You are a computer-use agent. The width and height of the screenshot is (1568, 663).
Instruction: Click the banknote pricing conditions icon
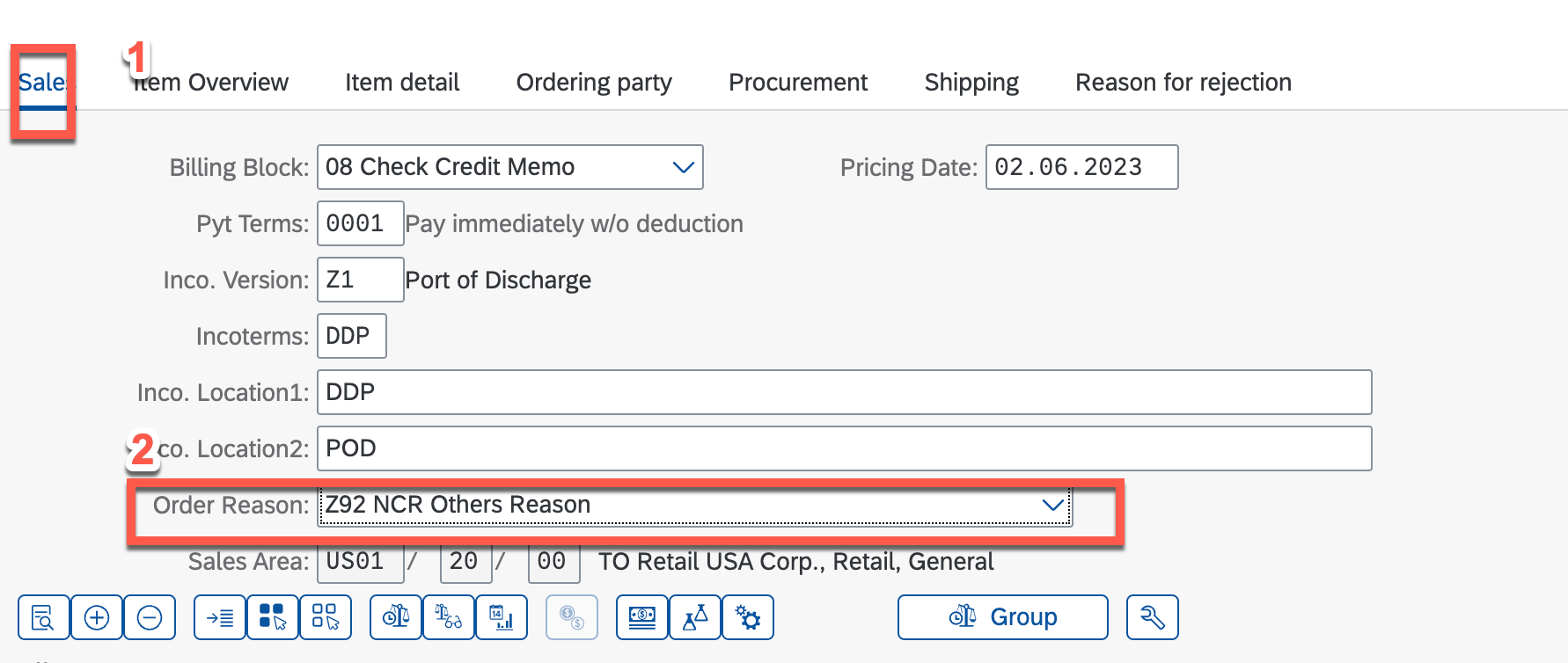[x=642, y=617]
